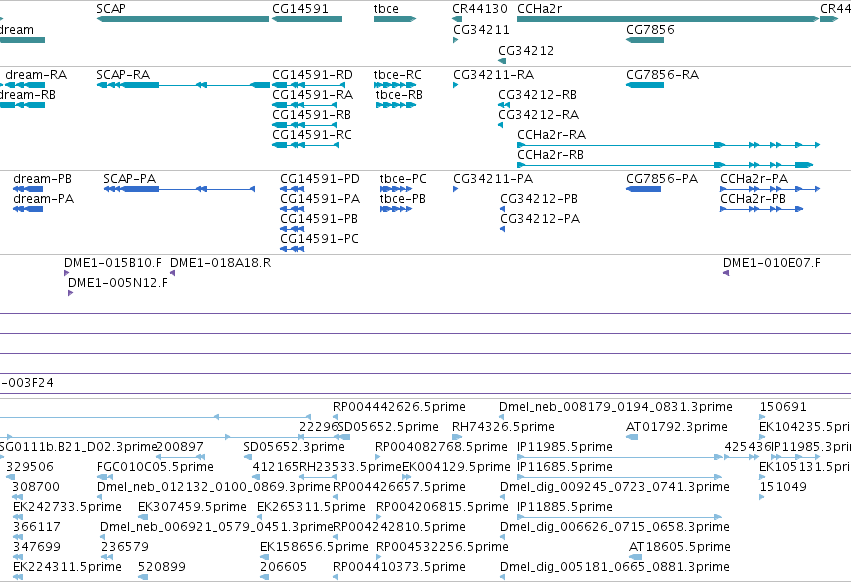Select the CG7856-RA transcript
The image size is (851, 582).
click(645, 85)
